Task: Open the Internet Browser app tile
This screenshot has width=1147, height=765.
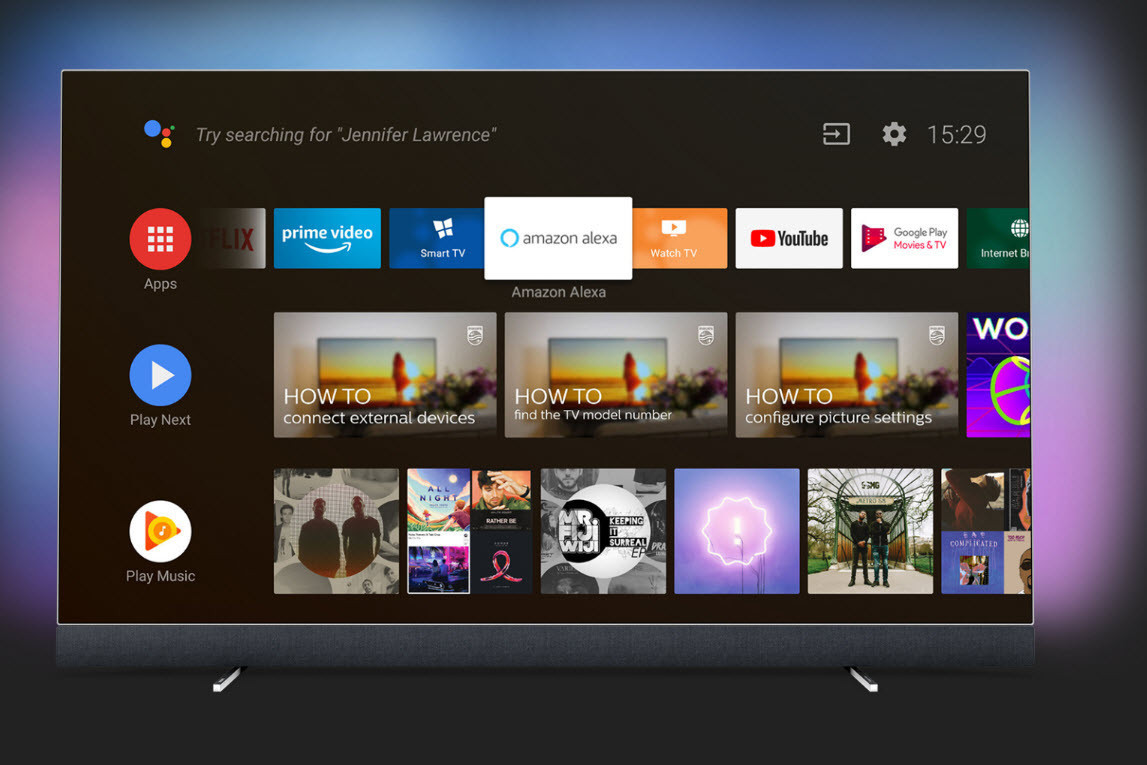Action: (998, 238)
